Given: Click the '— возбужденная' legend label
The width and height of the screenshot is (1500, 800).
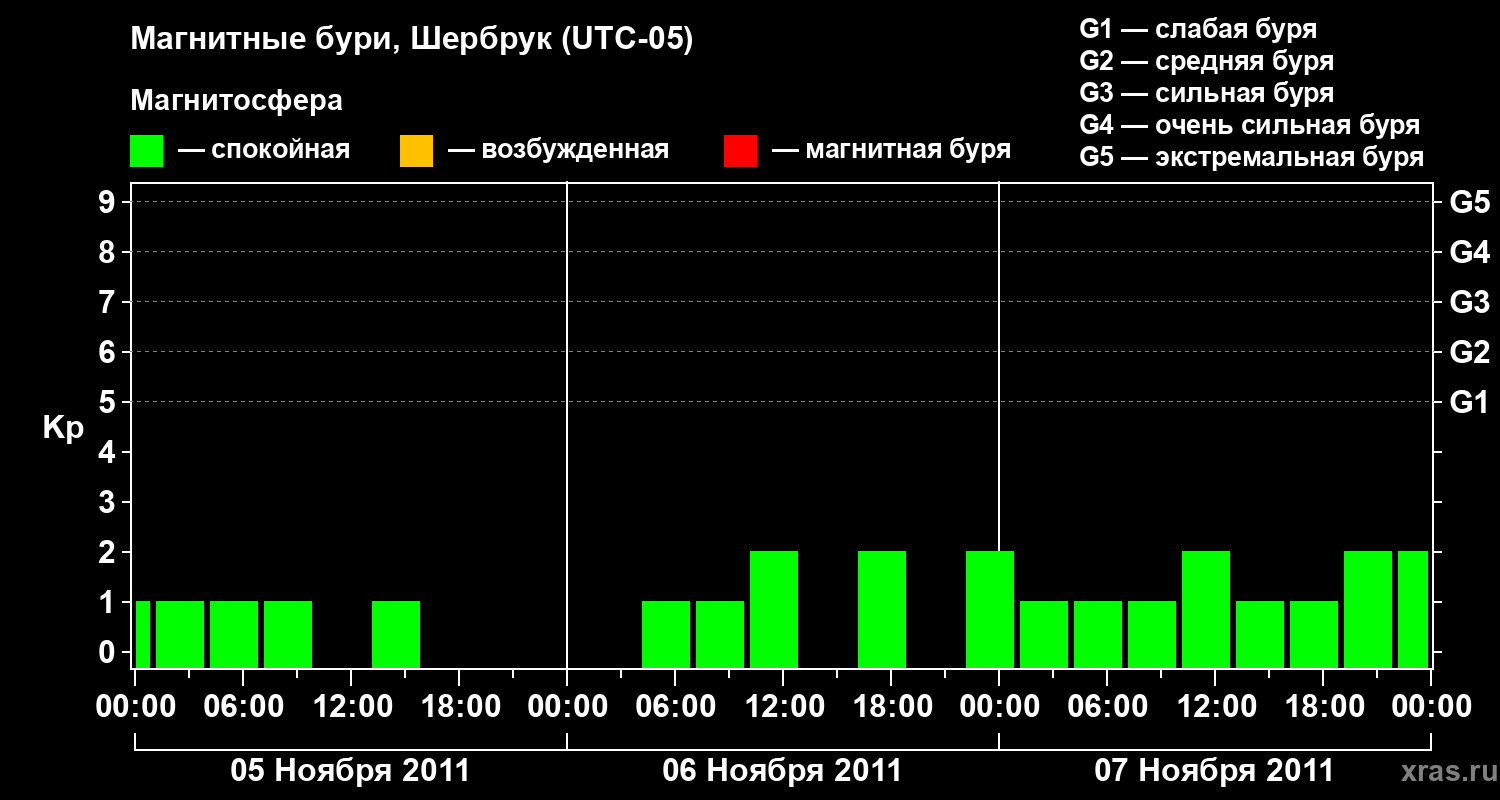Looking at the screenshot, I should [x=558, y=151].
